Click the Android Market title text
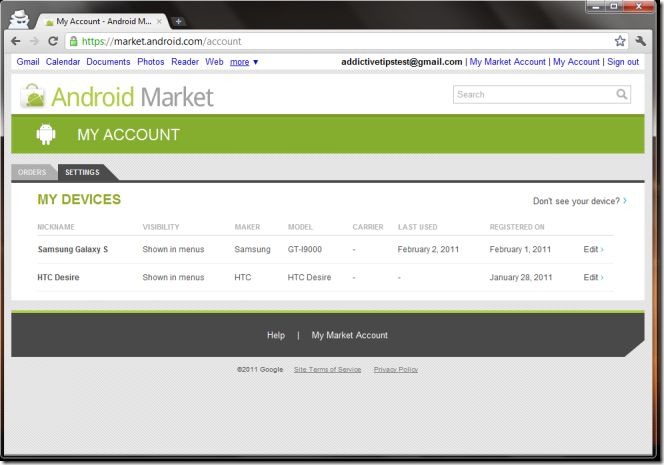664x465 pixels. [x=132, y=97]
